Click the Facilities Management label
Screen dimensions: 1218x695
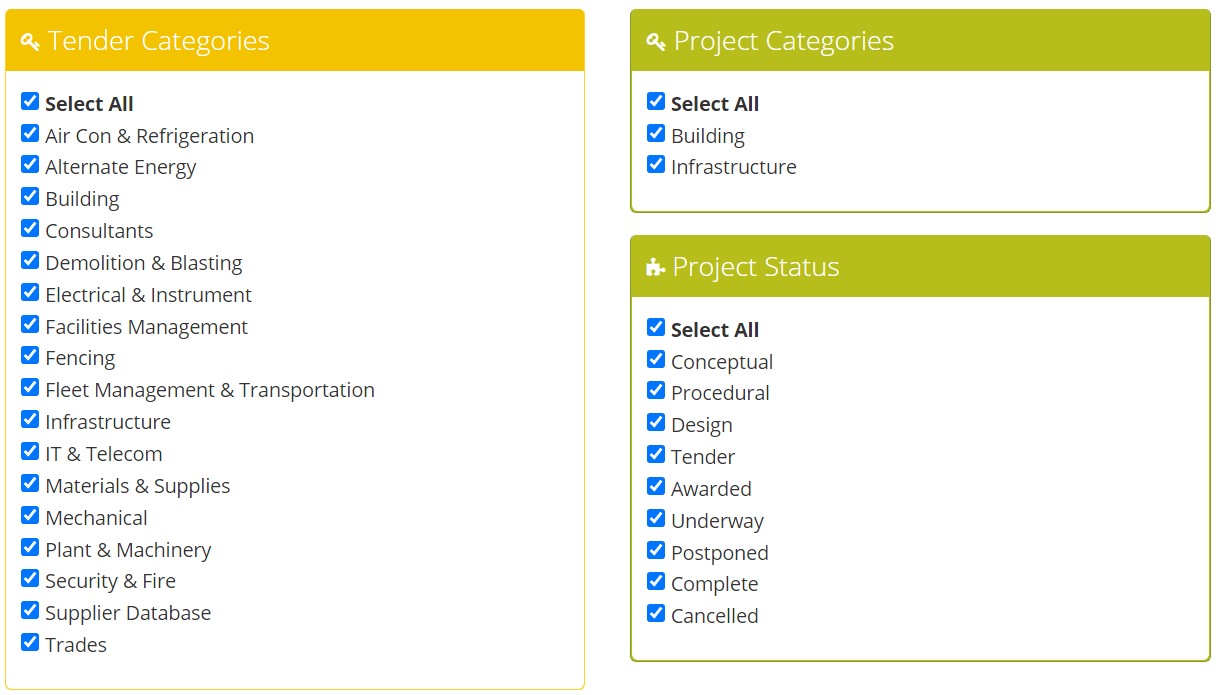point(146,327)
